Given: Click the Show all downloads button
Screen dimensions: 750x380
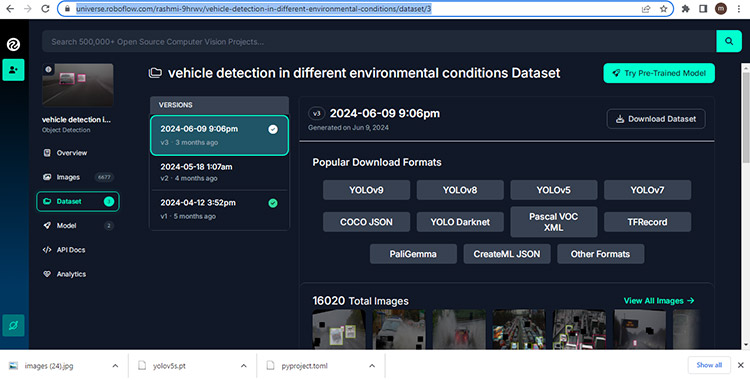Looking at the screenshot, I should click(709, 365).
